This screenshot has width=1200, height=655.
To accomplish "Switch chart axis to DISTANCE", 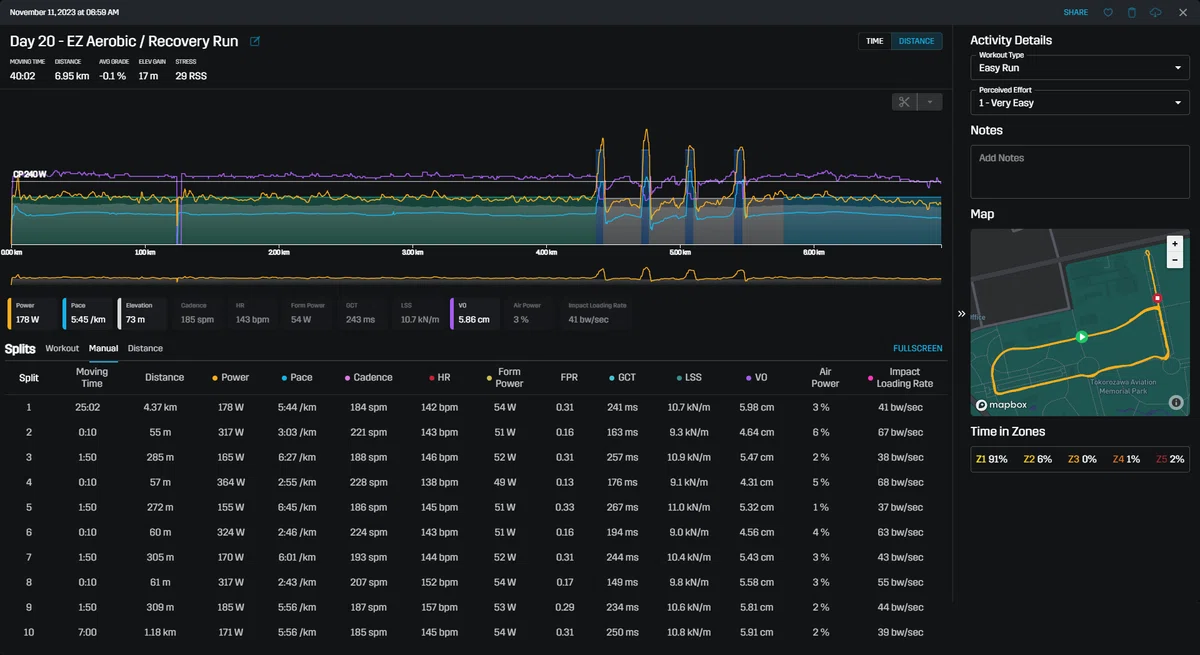I will point(916,41).
